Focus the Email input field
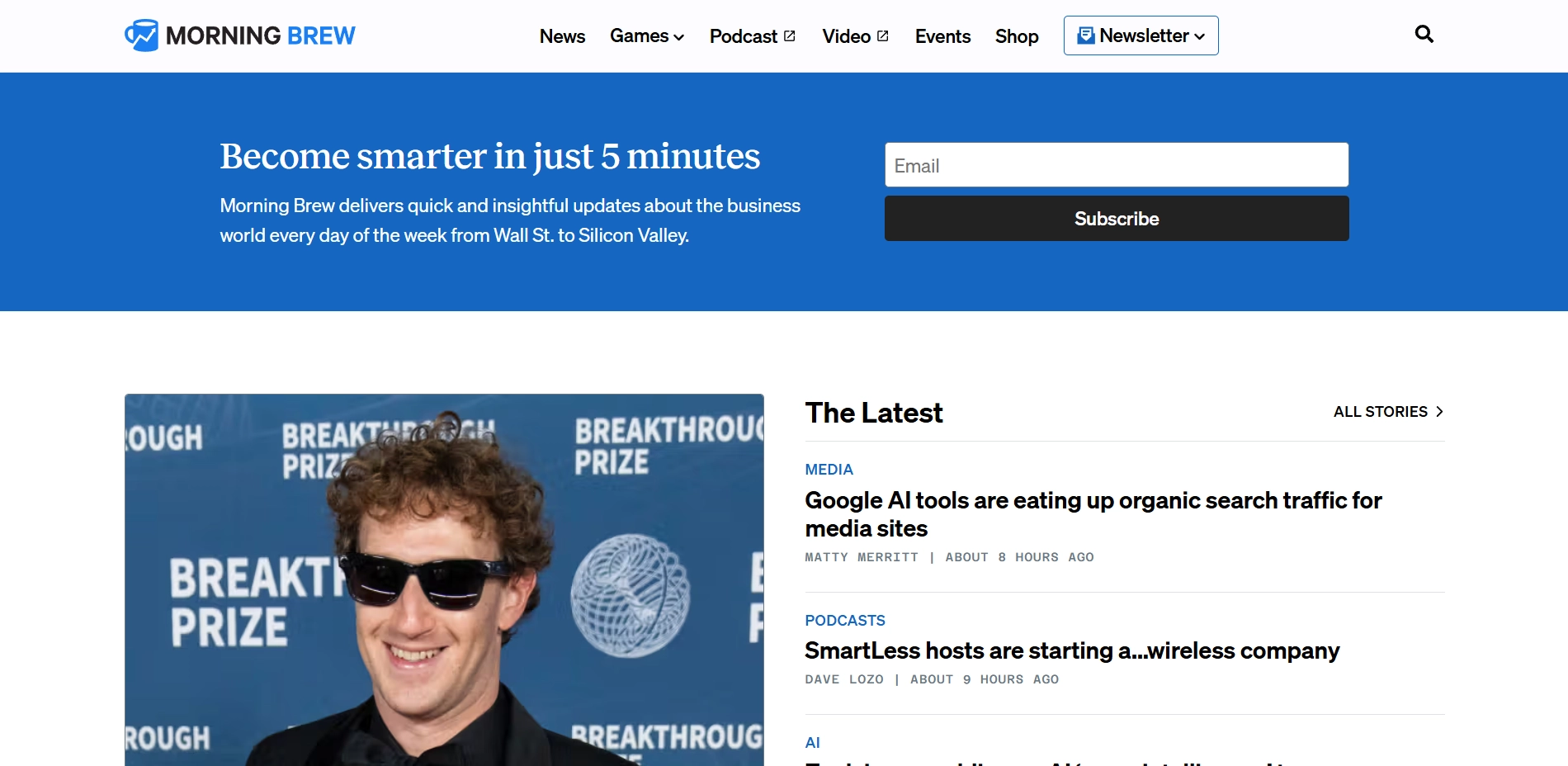Screen dimensions: 1568x766 tap(1117, 165)
